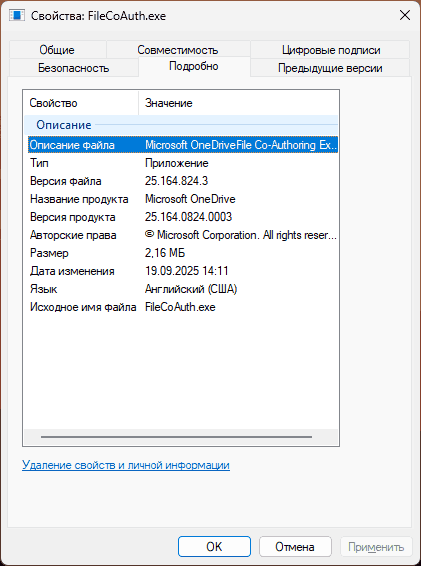Open the Предыдущие версии tab
This screenshot has height=566, width=421.
330,68
